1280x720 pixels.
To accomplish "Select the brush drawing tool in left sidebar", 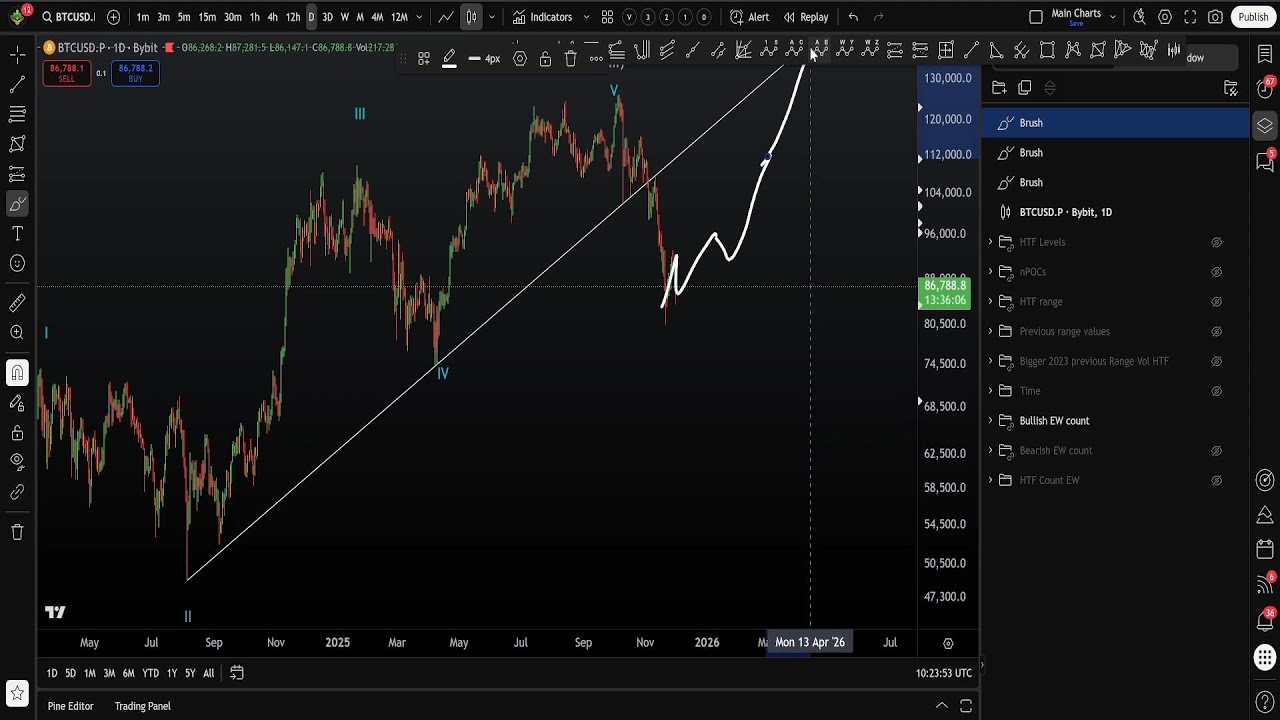I will pyautogui.click(x=17, y=205).
